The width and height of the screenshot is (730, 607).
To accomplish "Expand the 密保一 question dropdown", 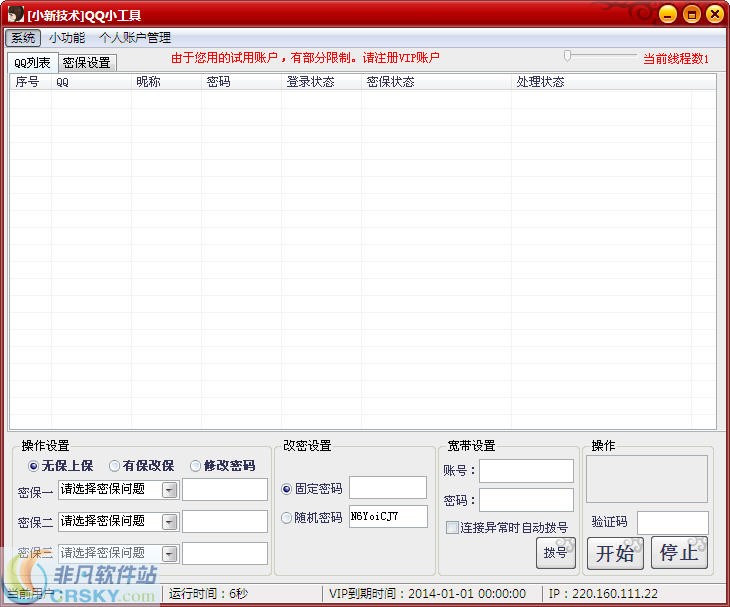I will tap(169, 490).
